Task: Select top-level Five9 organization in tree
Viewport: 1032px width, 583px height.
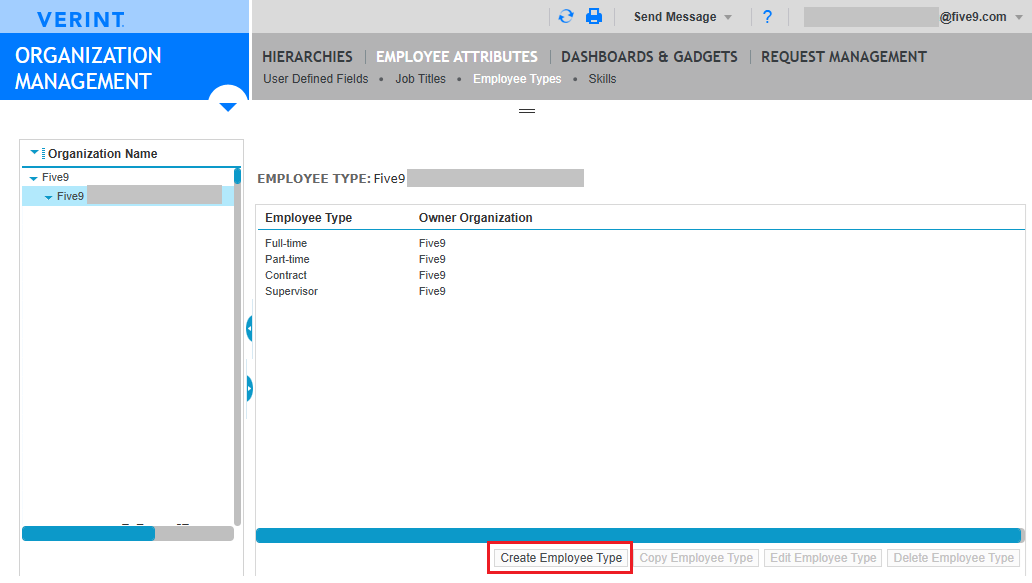Action: point(55,178)
